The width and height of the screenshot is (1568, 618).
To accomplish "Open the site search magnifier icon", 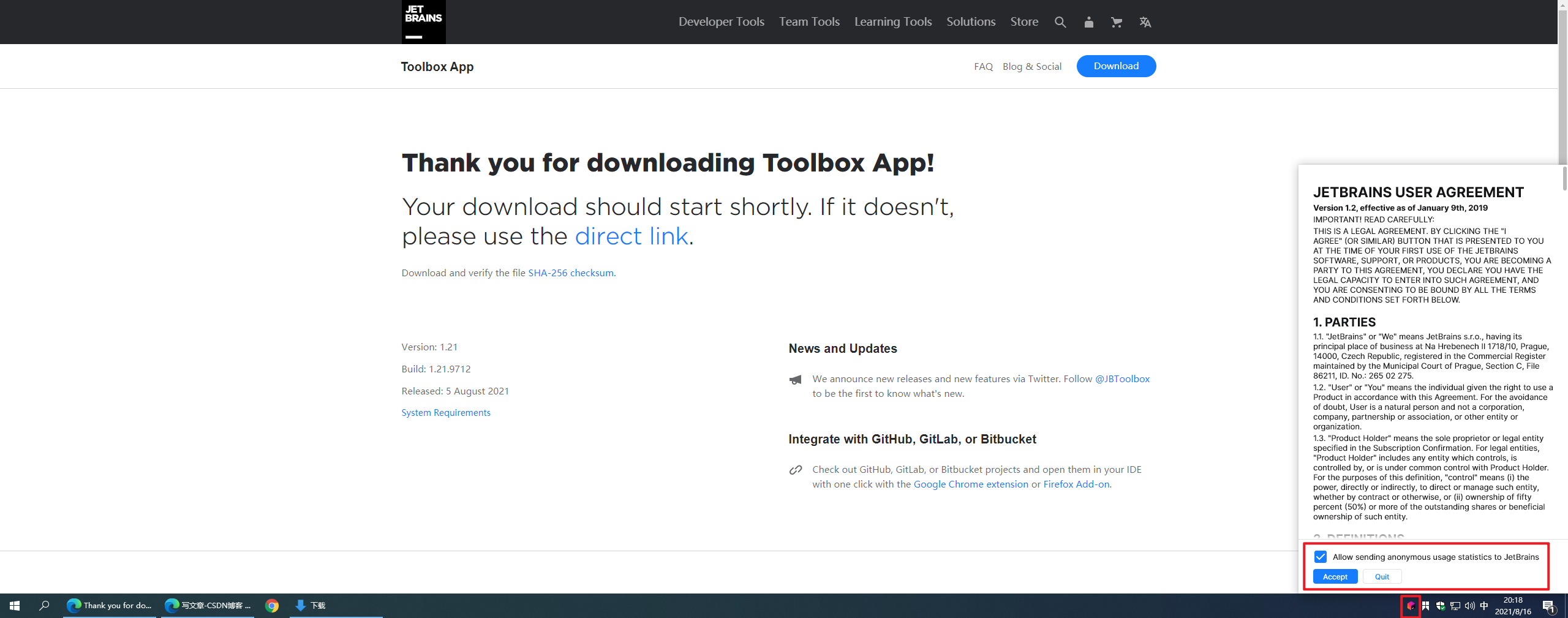I will point(1060,22).
